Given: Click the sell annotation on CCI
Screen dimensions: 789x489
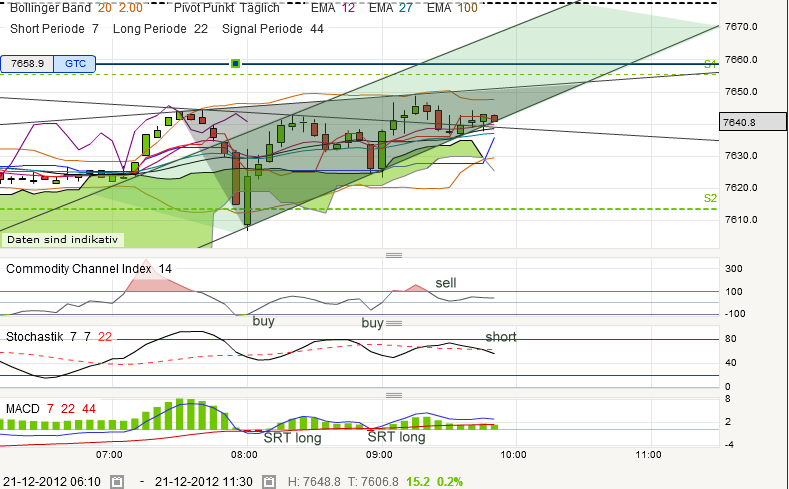Looking at the screenshot, I should (446, 283).
